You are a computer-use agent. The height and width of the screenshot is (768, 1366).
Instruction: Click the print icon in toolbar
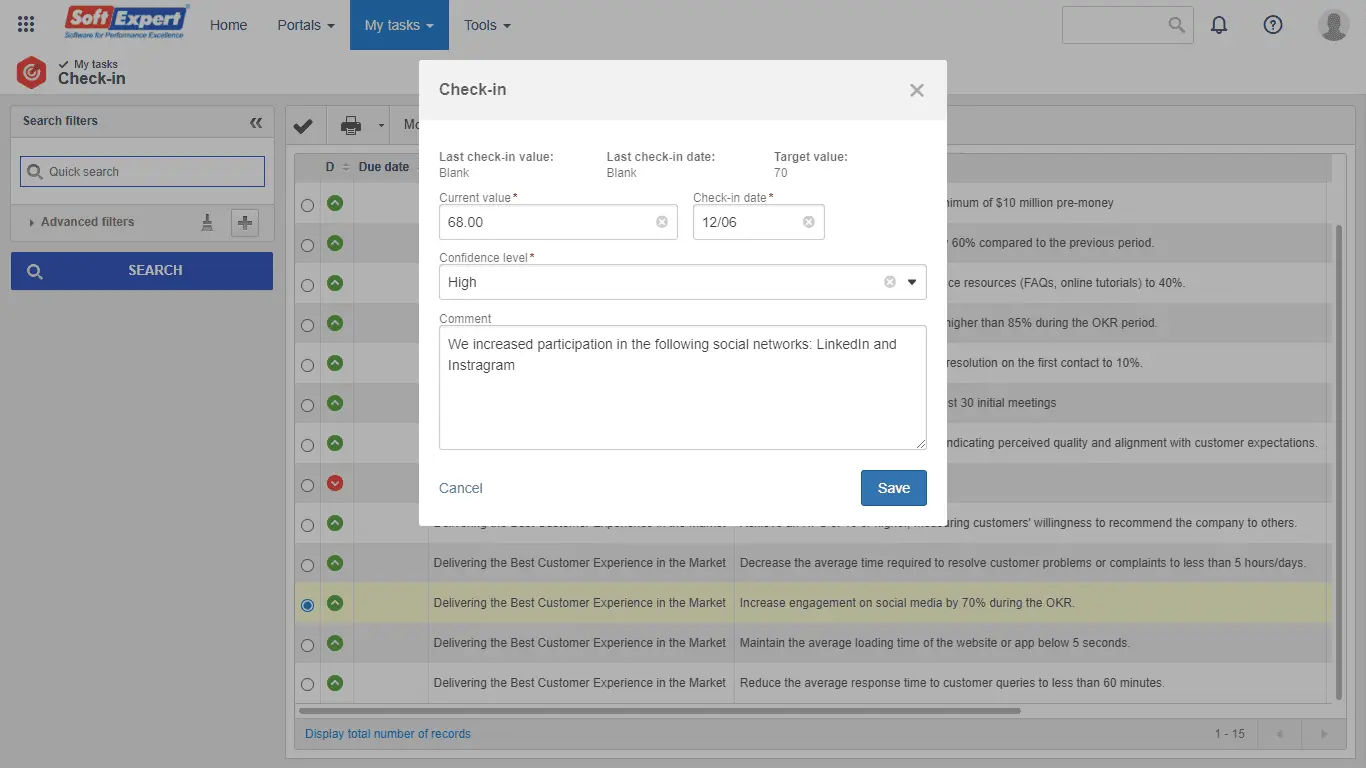351,126
